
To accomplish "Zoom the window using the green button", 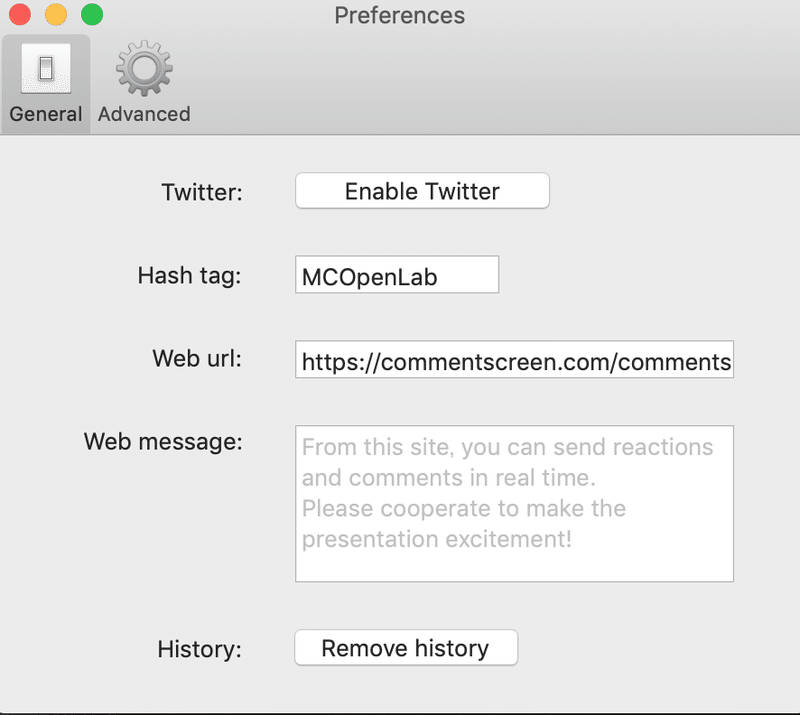I will (92, 14).
